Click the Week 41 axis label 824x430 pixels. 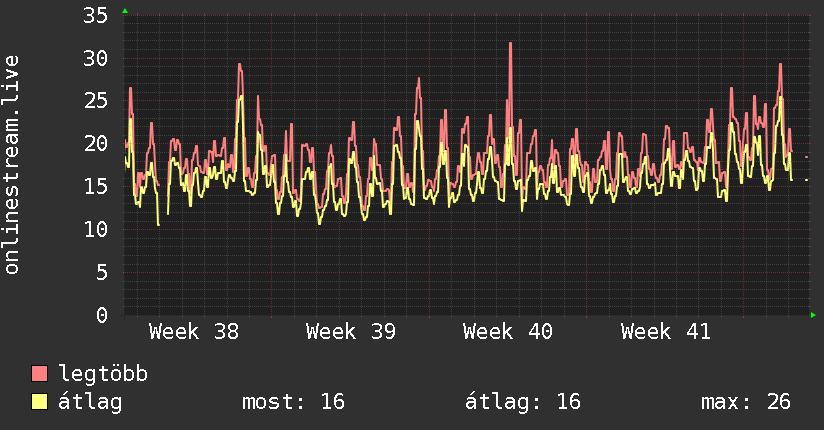point(665,332)
